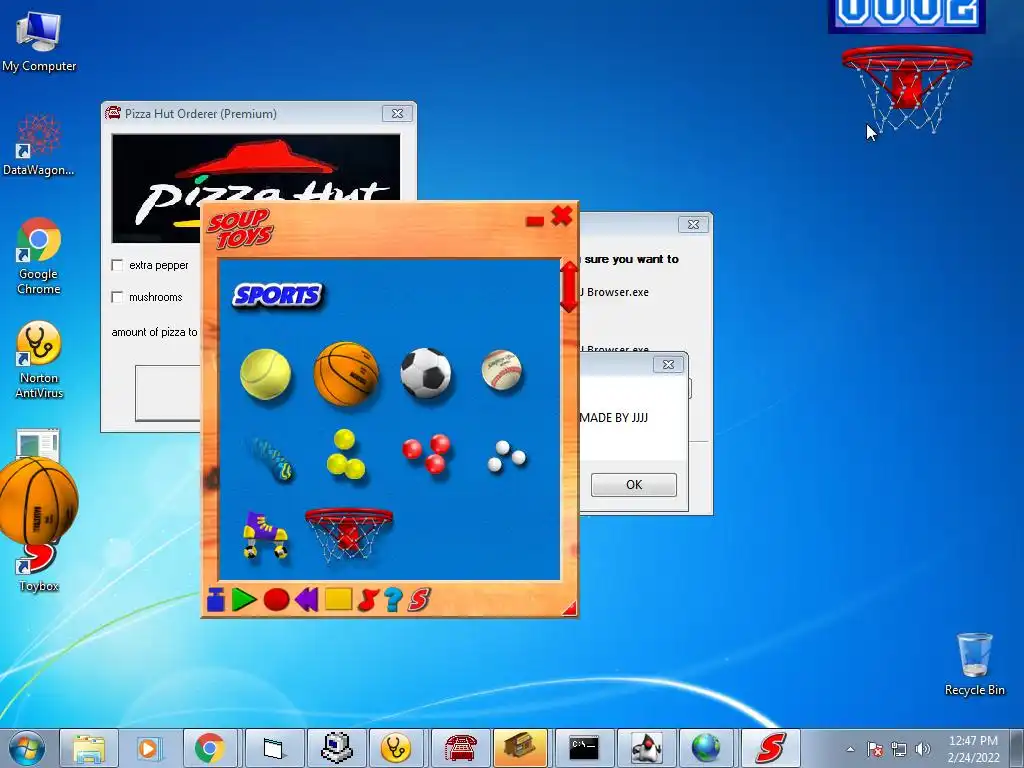This screenshot has height=768, width=1024.
Task: Show hidden tray icons arrow
Action: [850, 749]
